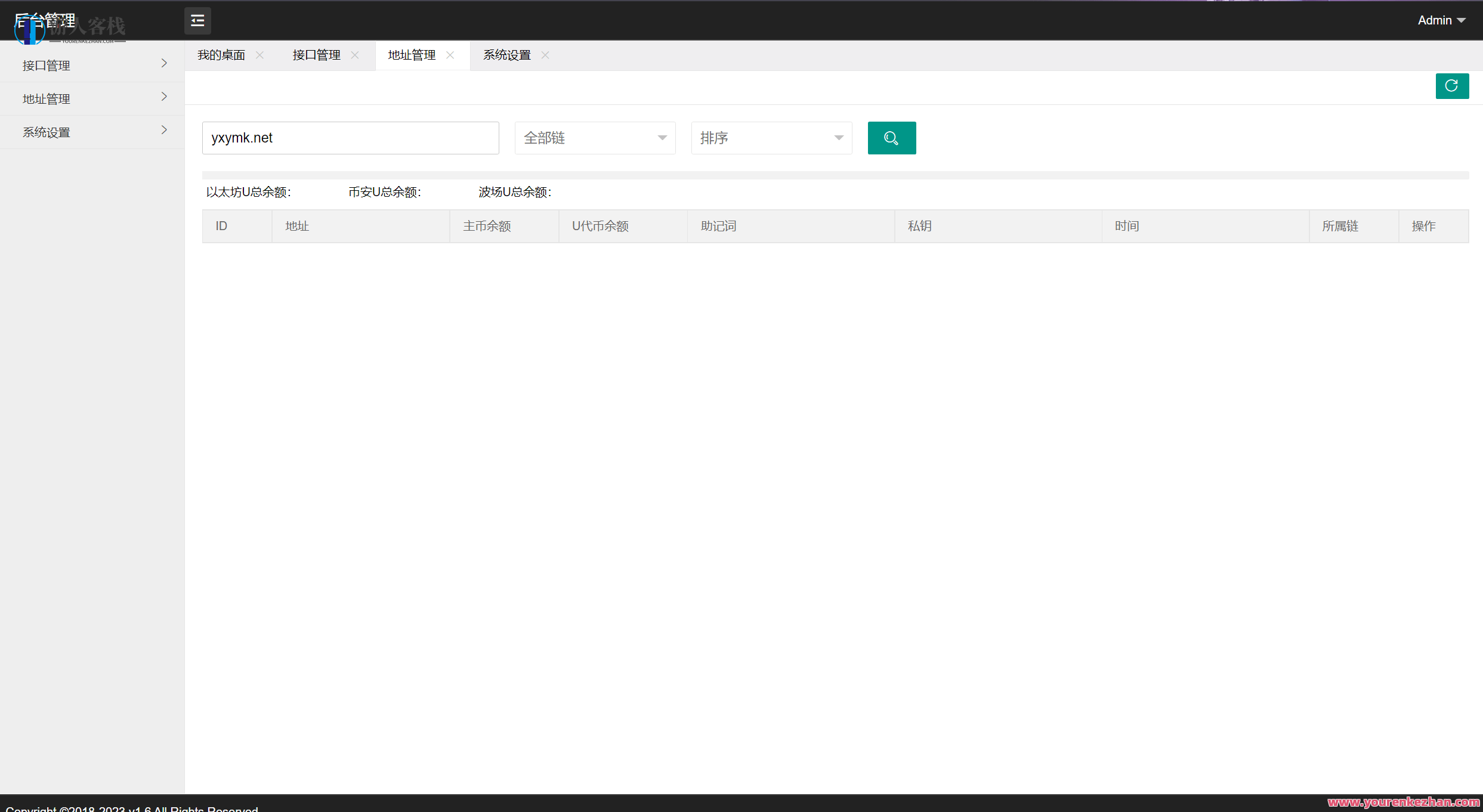Viewport: 1483px width, 812px height.
Task: Open the 全部链 chain selector dropdown
Action: (x=594, y=138)
